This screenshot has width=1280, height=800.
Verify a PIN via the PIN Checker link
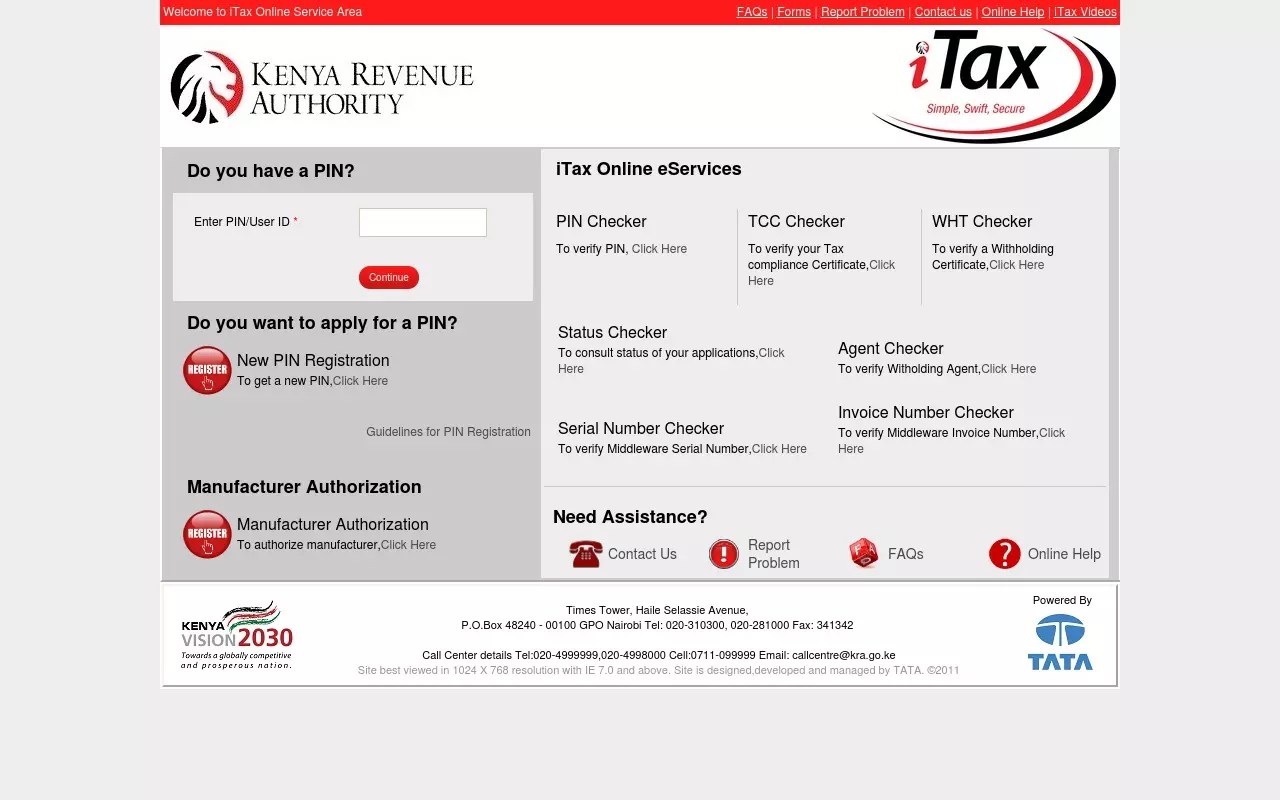tap(659, 248)
